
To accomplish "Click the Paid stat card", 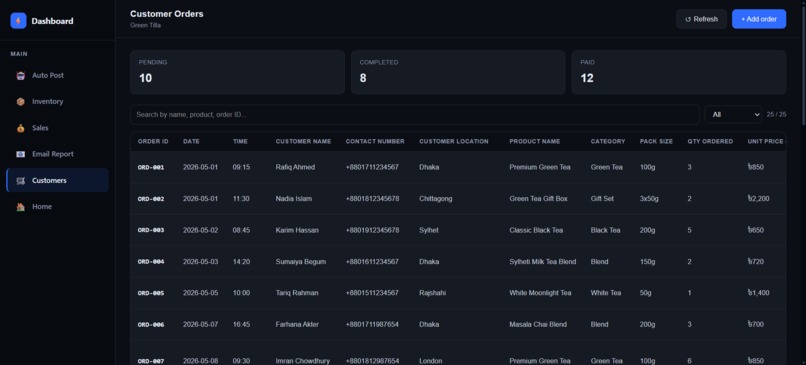I will pyautogui.click(x=679, y=72).
